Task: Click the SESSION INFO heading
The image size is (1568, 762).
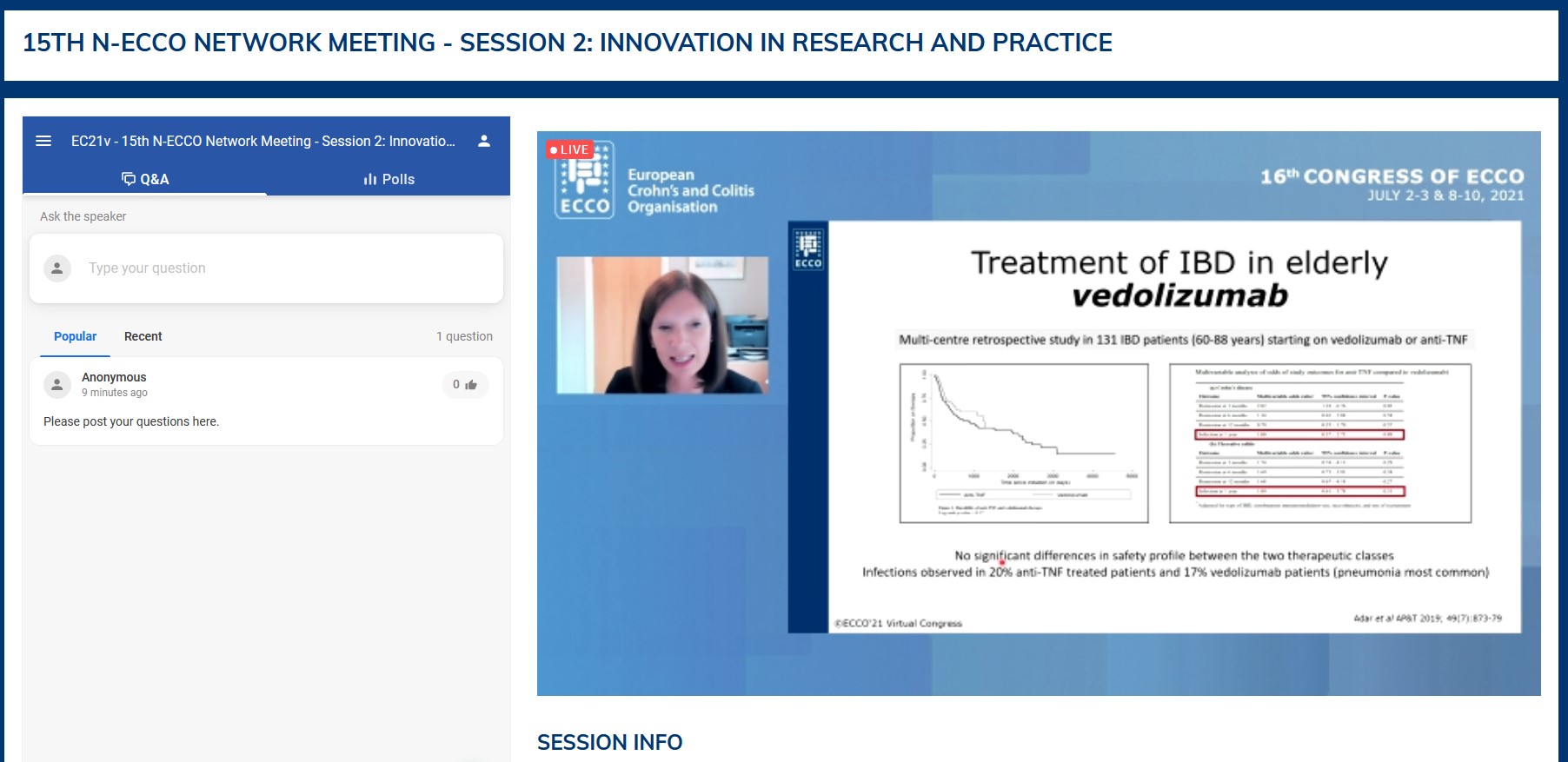Action: [609, 742]
